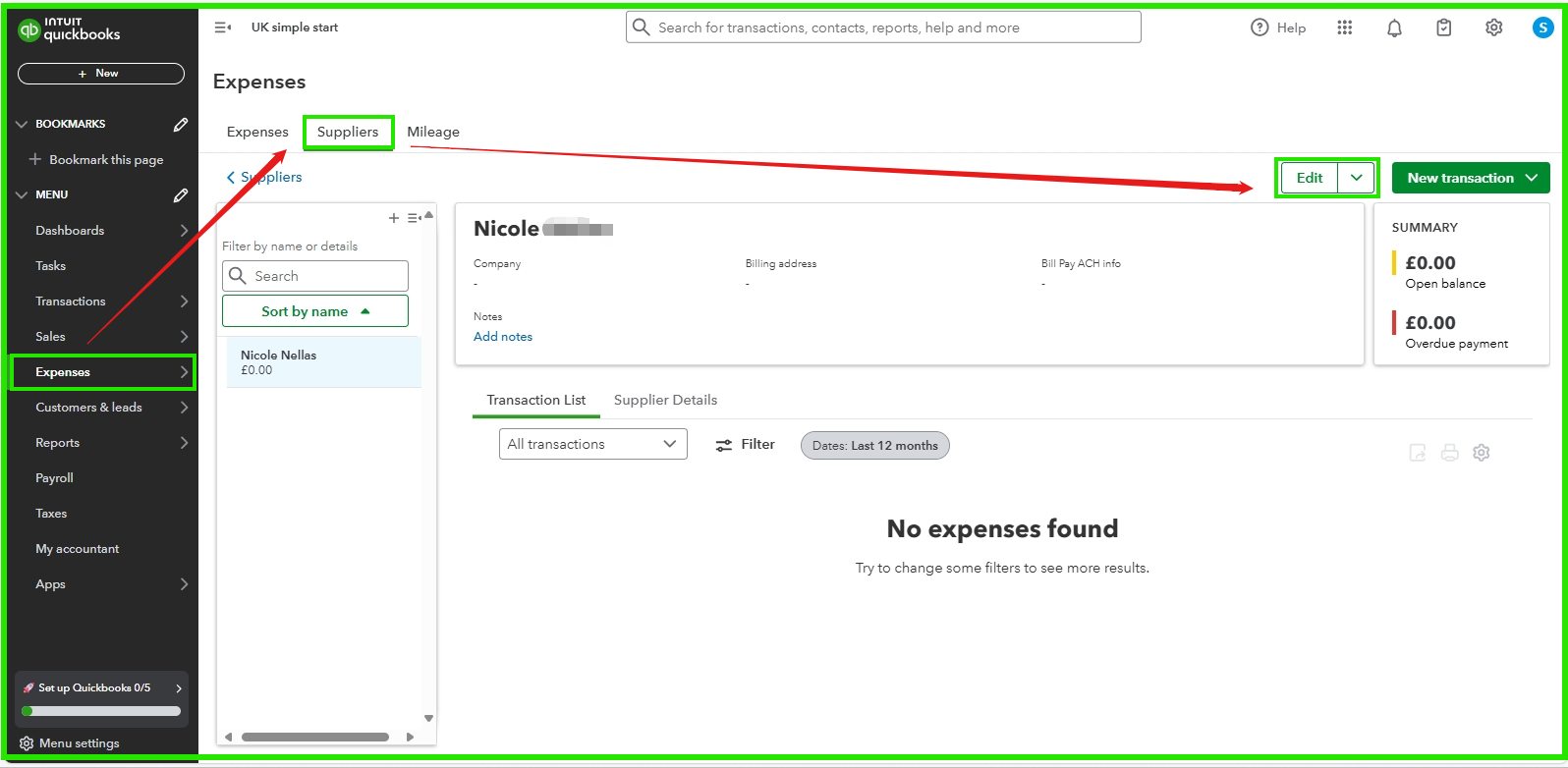The height and width of the screenshot is (768, 1568).
Task: Collapse the BOOKMARKS section
Action: point(22,124)
